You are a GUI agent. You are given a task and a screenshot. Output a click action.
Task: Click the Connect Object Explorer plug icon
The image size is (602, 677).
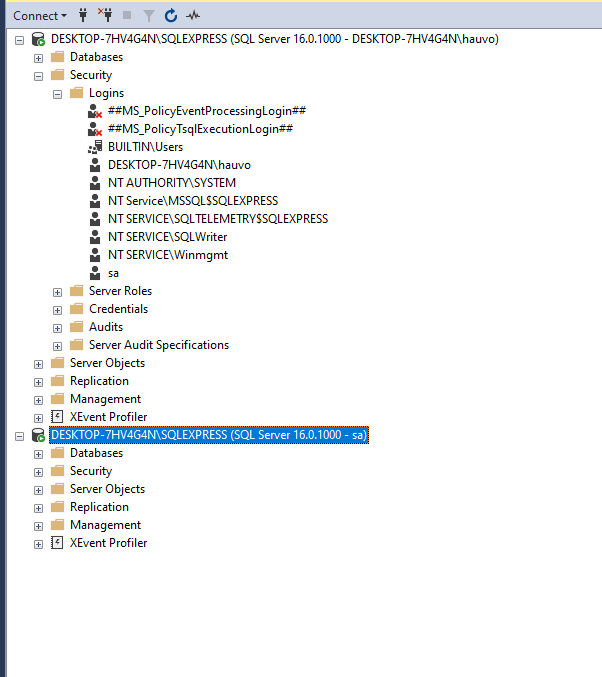click(84, 15)
